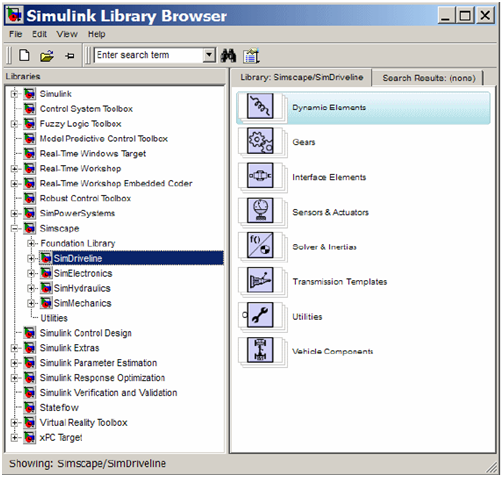The image size is (503, 477).
Task: Open the wrench Utilities block icon
Action: 260,315
